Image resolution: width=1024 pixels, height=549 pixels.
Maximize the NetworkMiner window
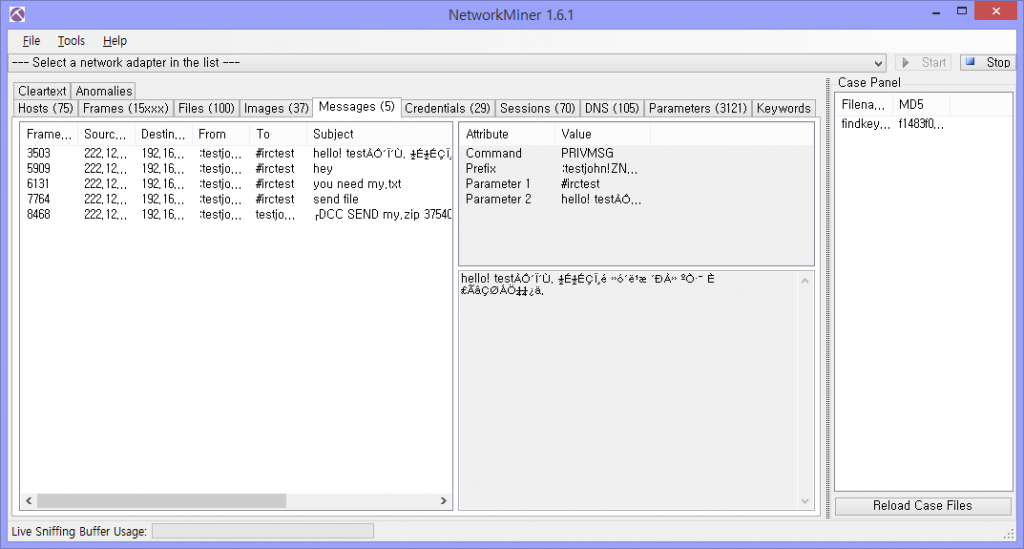[x=961, y=12]
